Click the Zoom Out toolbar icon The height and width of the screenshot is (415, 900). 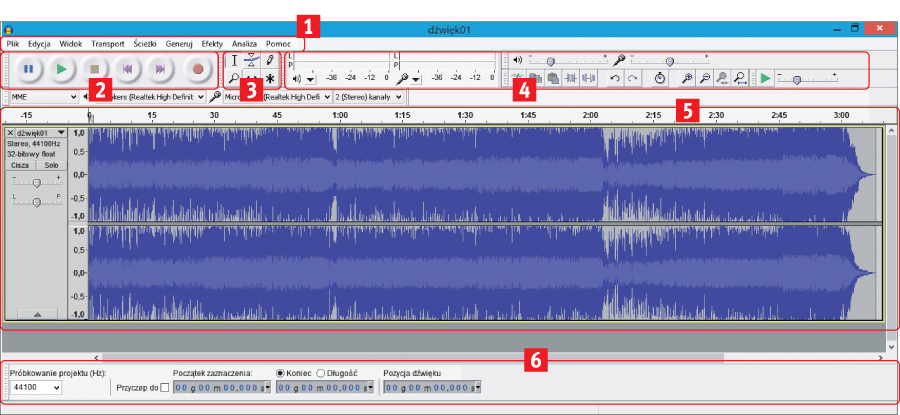[705, 78]
